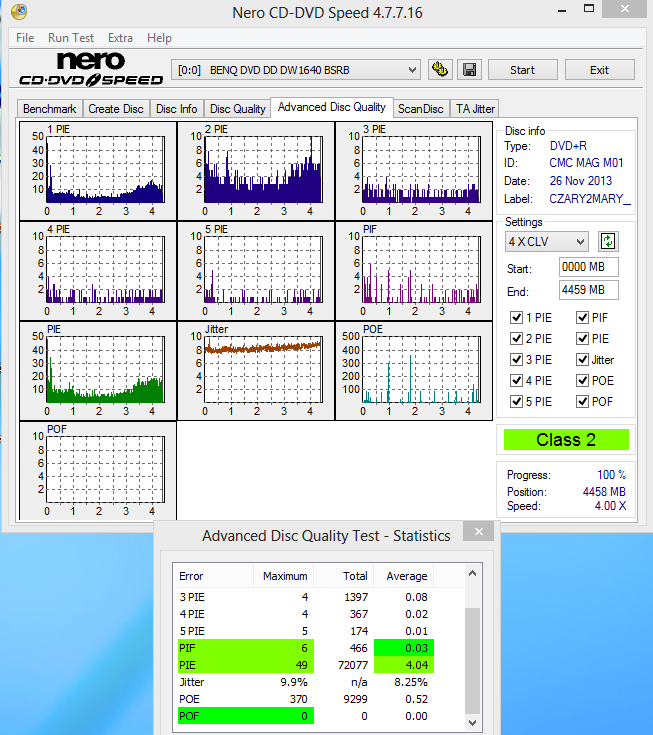Toggle the POF checkbox
This screenshot has height=735, width=653.
[582, 401]
